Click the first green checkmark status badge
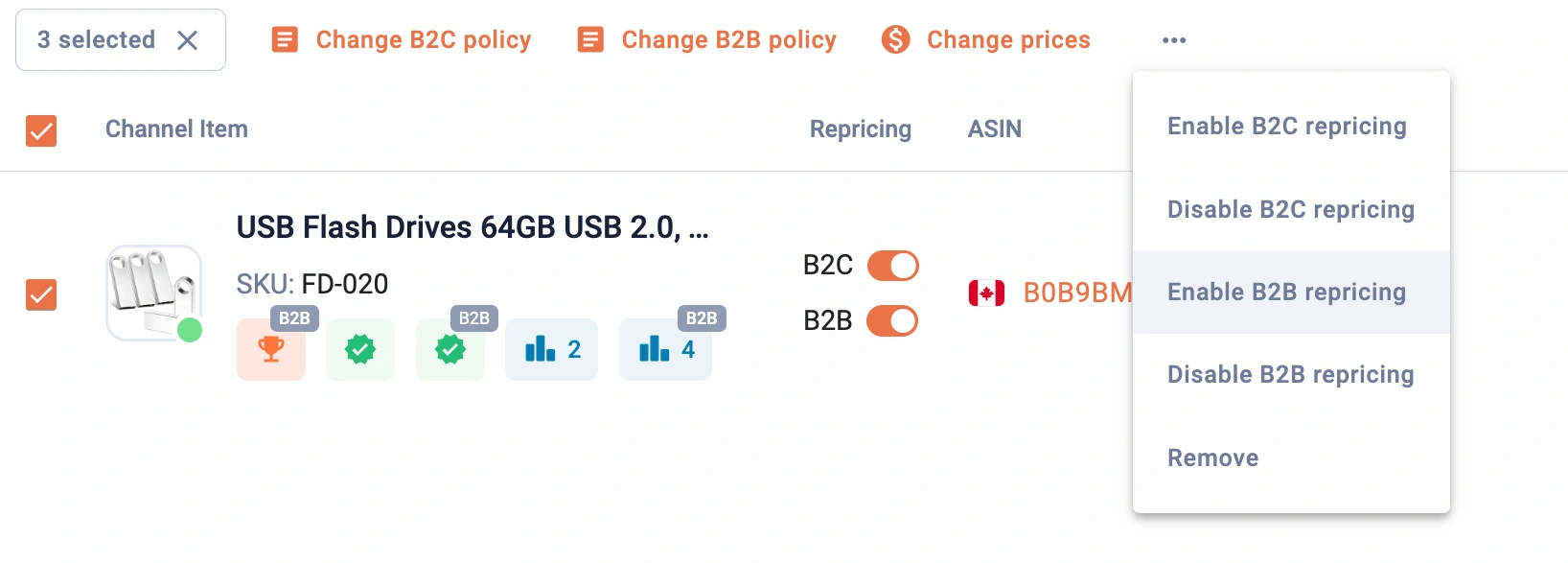 360,349
